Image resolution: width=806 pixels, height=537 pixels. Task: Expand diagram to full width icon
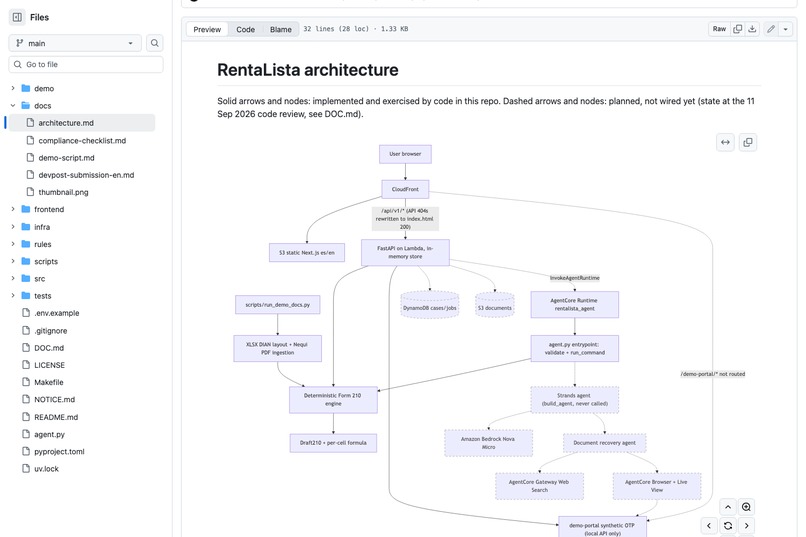pyautogui.click(x=725, y=142)
